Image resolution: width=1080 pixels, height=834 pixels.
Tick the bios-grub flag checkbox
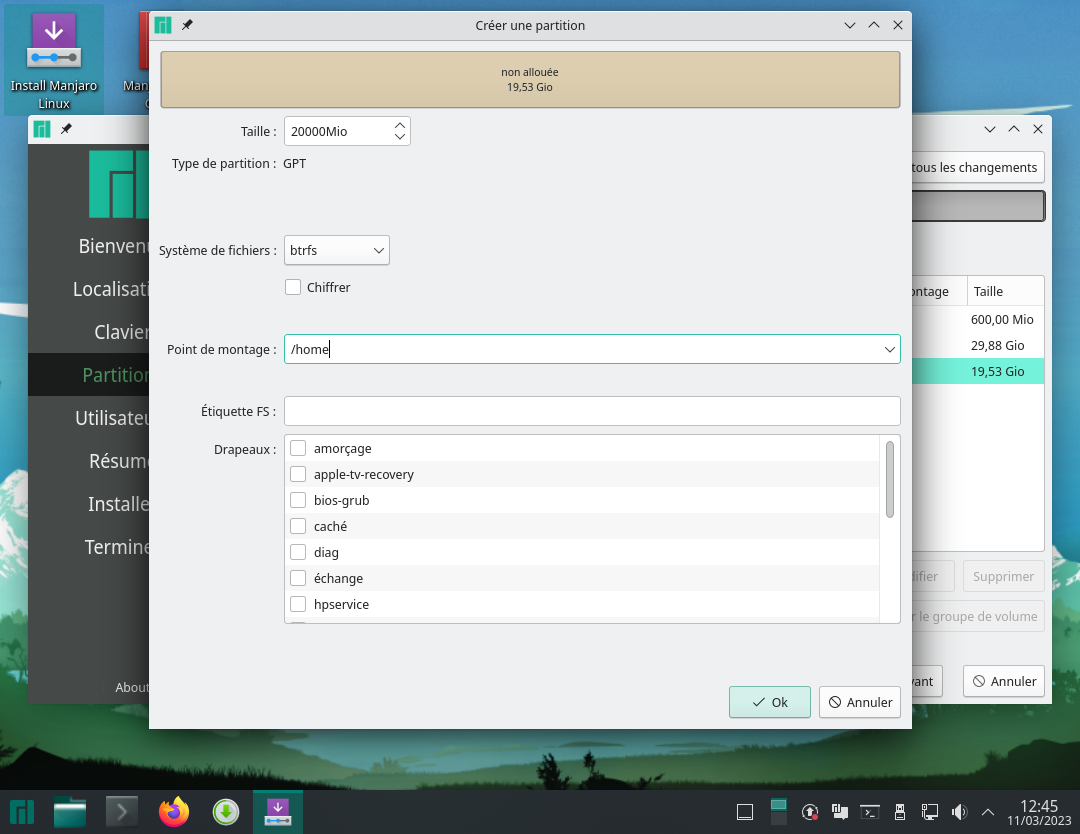pyautogui.click(x=298, y=501)
